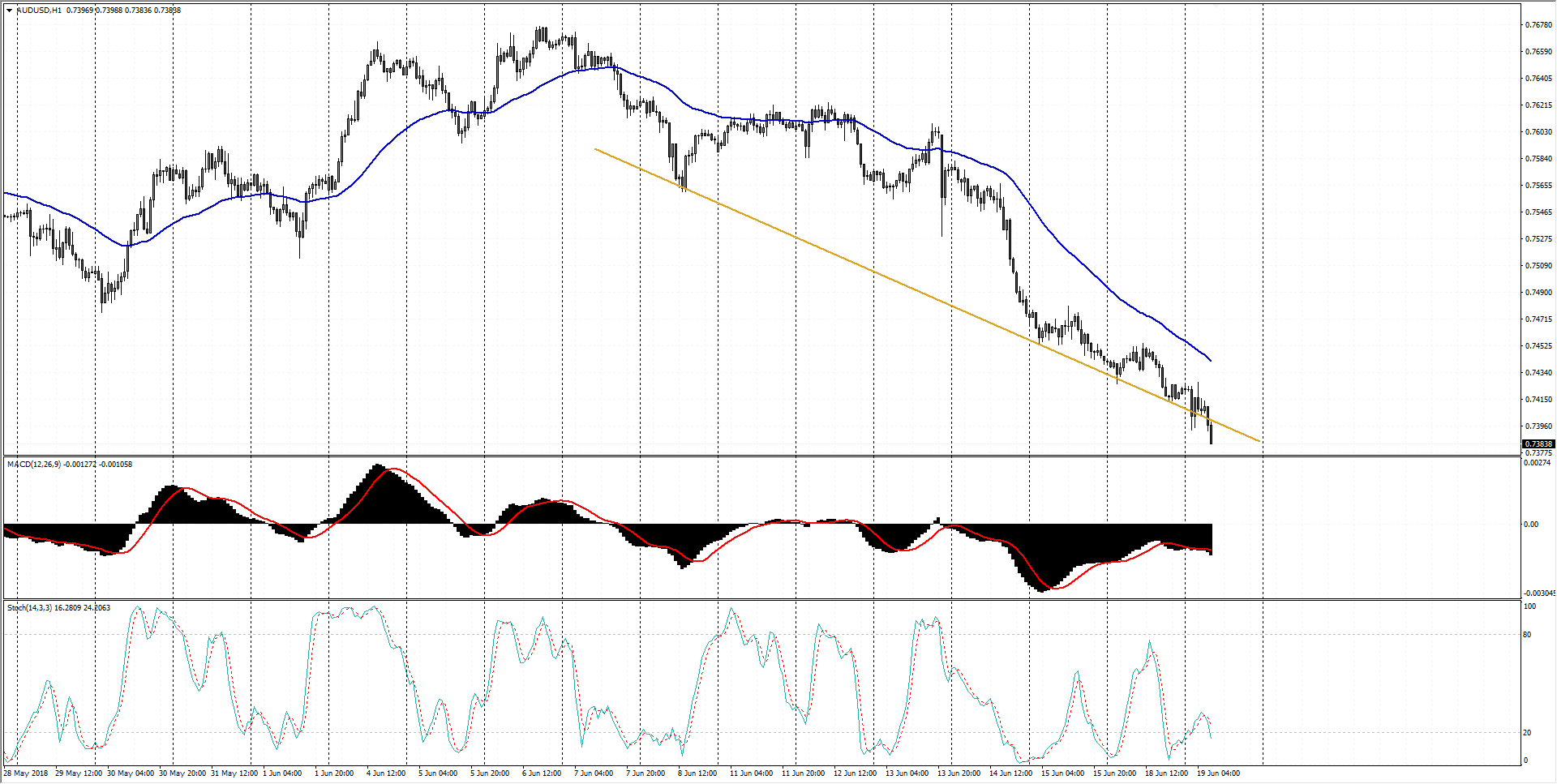Select the MACD(12,26,9) indicator label
Screen dimensions: 1557x784
point(32,465)
